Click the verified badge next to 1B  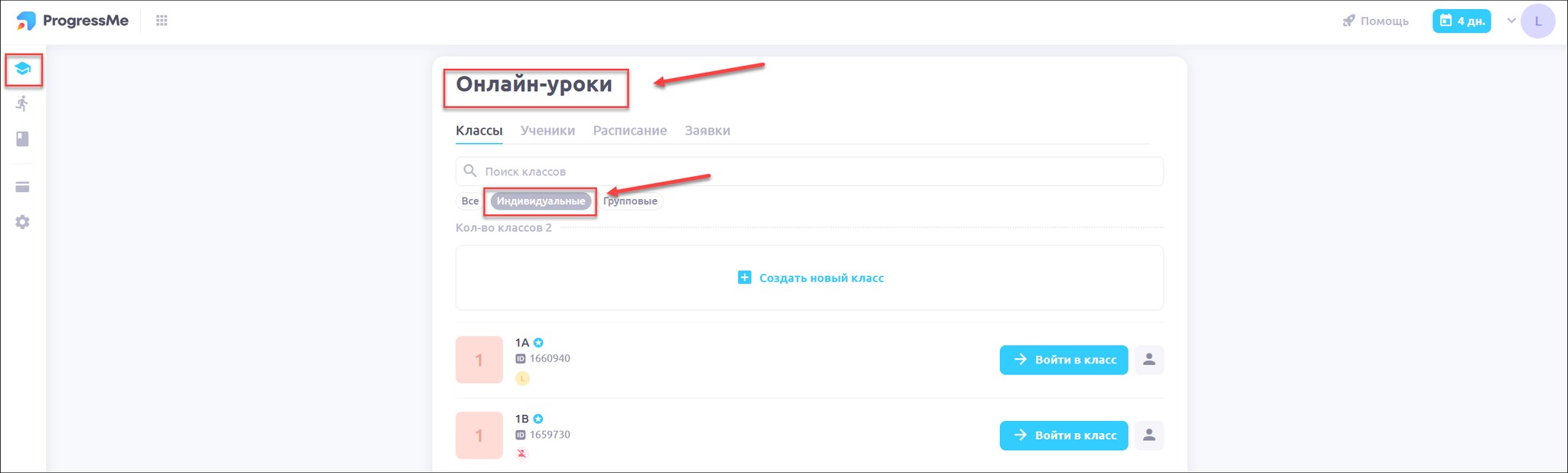tap(538, 419)
